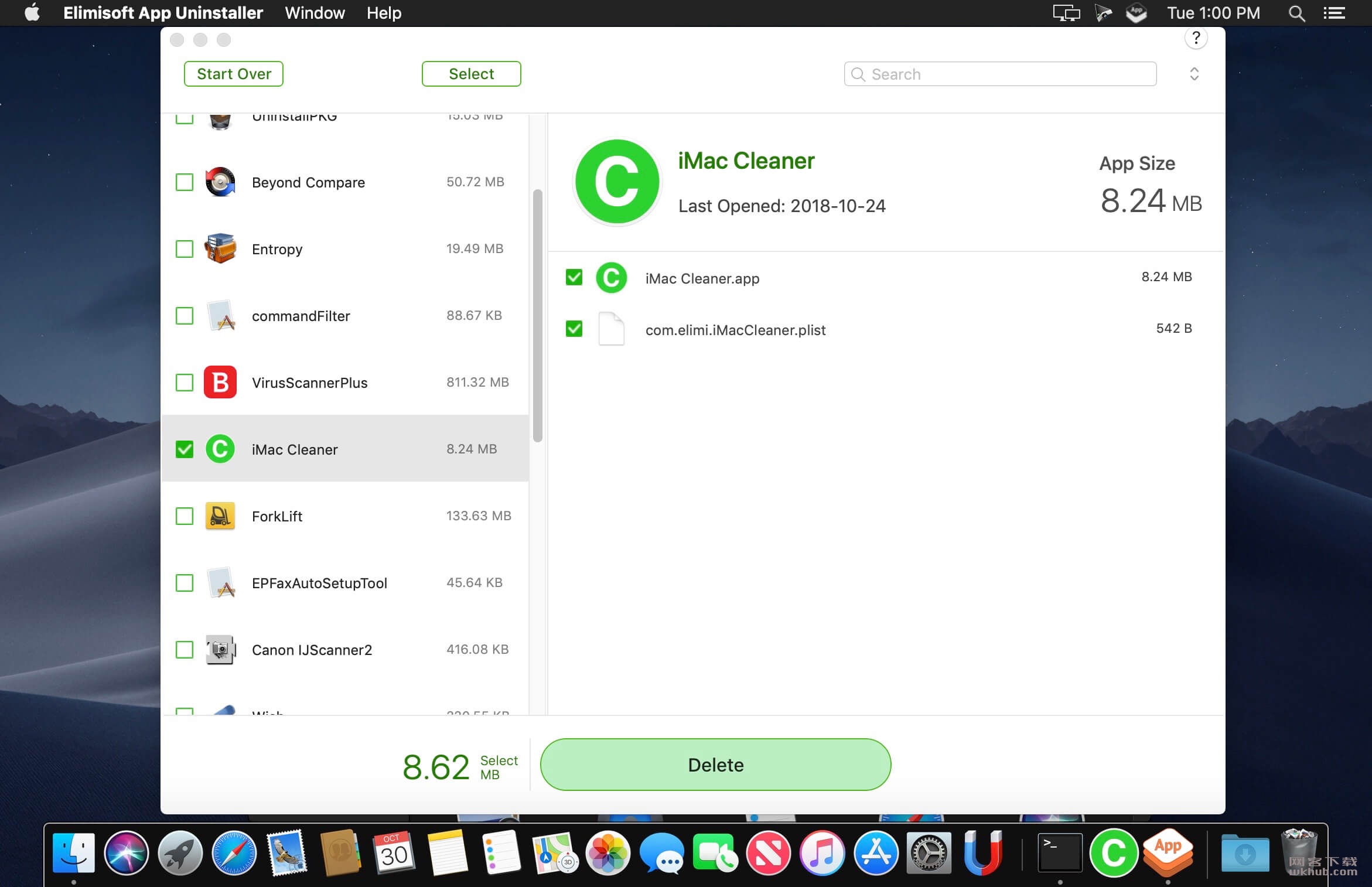The image size is (1372, 887).
Task: Uncheck the com.elimi.iMacCleaner.plist checkbox
Action: click(574, 329)
